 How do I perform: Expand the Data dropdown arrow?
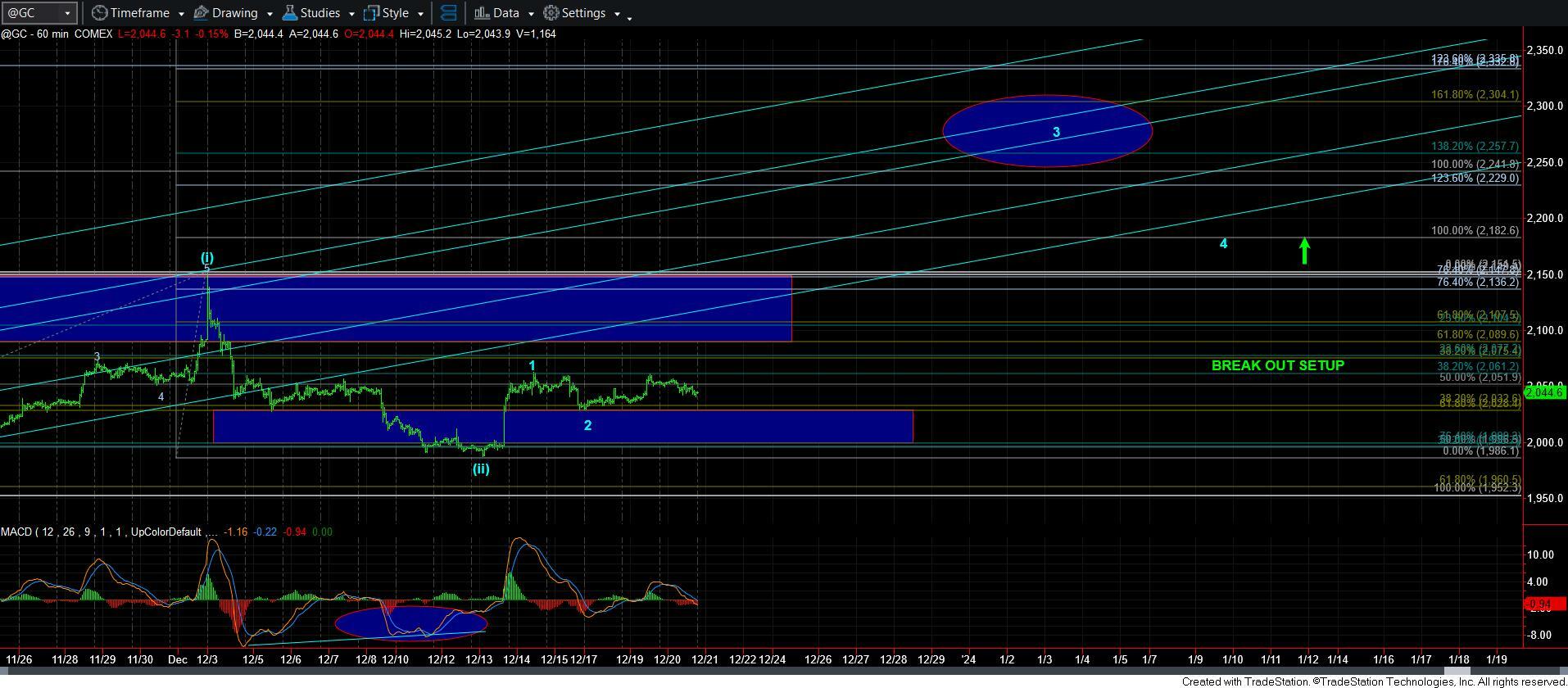(530, 14)
